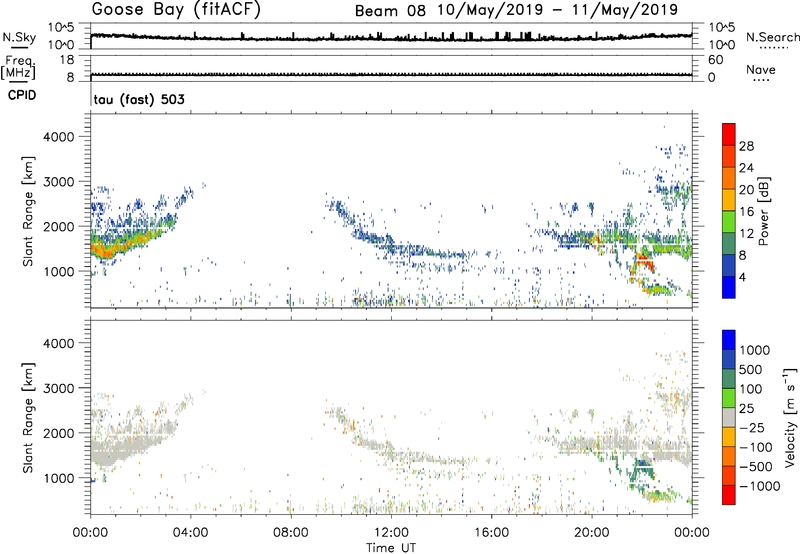Click "Slant Range [km]" label of the power panel

(28, 211)
